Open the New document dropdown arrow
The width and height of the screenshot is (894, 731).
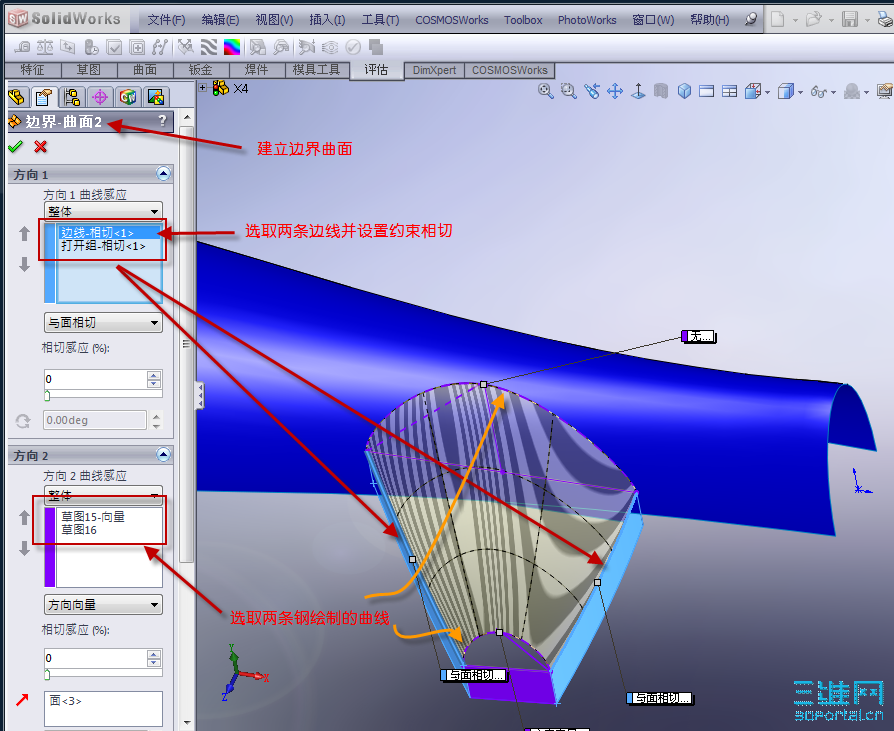tap(795, 20)
